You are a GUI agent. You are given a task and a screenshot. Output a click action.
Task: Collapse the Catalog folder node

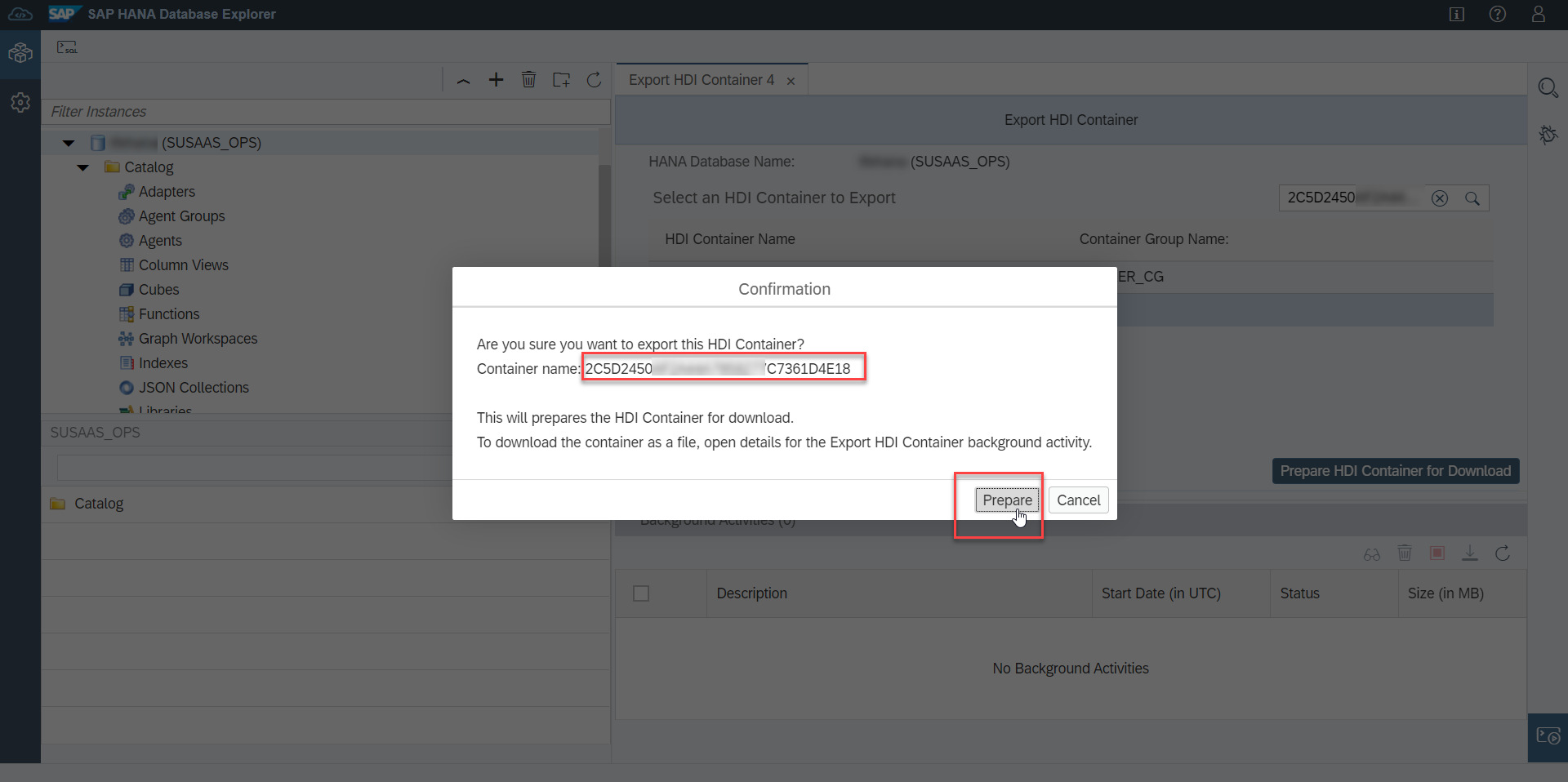click(83, 167)
